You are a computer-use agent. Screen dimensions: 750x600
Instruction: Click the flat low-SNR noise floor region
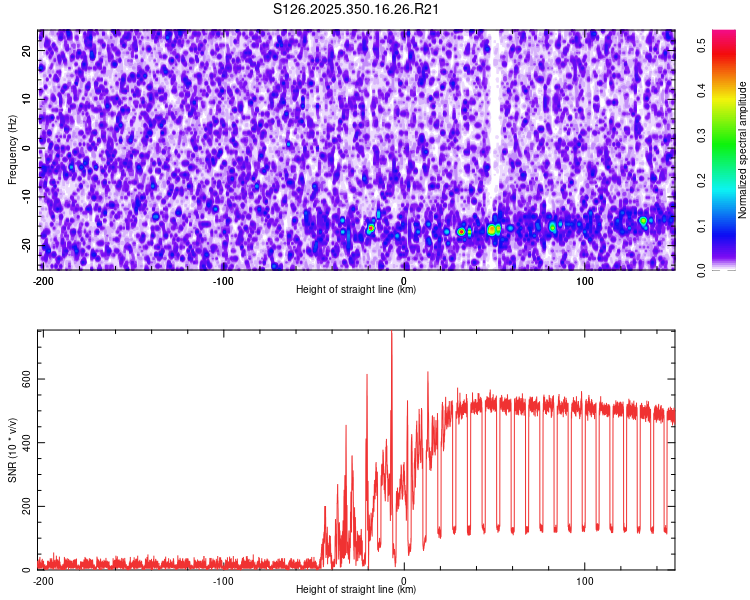tap(170, 563)
